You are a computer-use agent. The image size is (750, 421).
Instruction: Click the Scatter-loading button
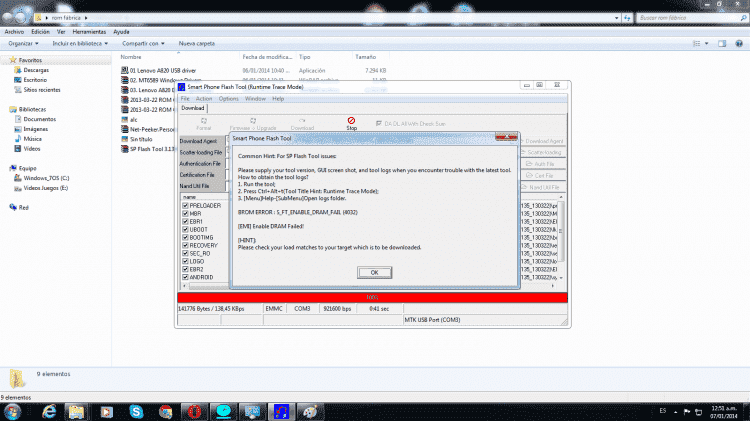click(x=544, y=152)
